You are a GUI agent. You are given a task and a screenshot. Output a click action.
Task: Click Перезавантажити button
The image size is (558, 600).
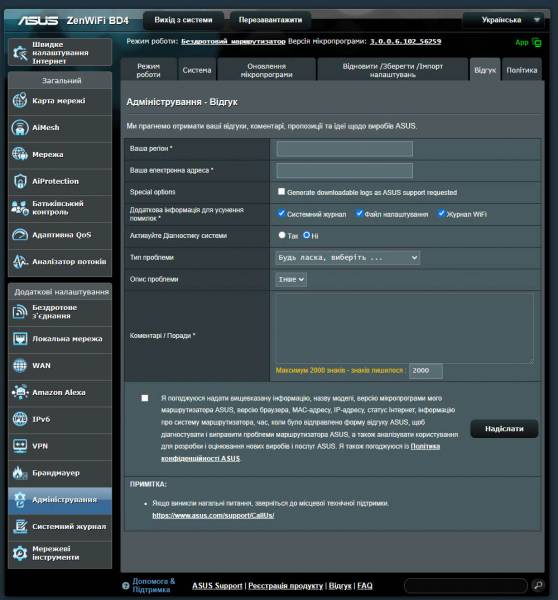[270, 20]
